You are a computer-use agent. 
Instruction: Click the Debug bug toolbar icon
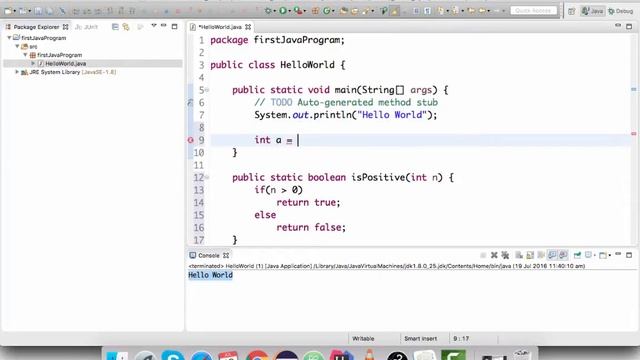[268, 11]
